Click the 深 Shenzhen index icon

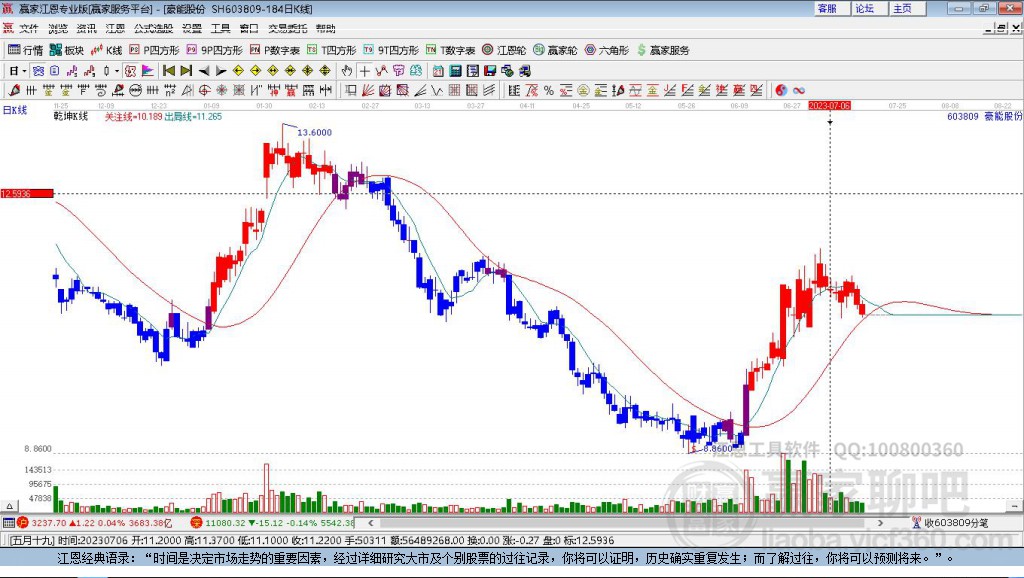click(x=197, y=522)
